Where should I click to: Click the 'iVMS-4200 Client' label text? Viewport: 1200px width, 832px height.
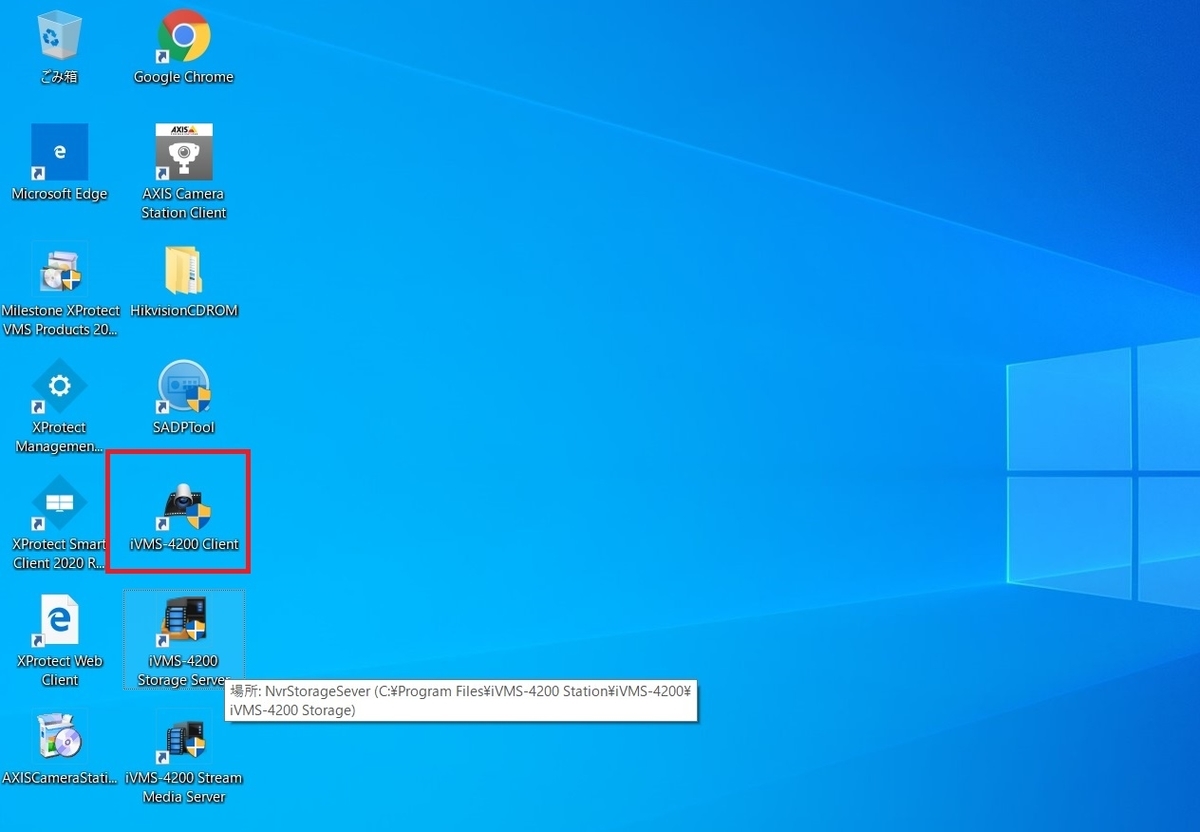coord(184,544)
